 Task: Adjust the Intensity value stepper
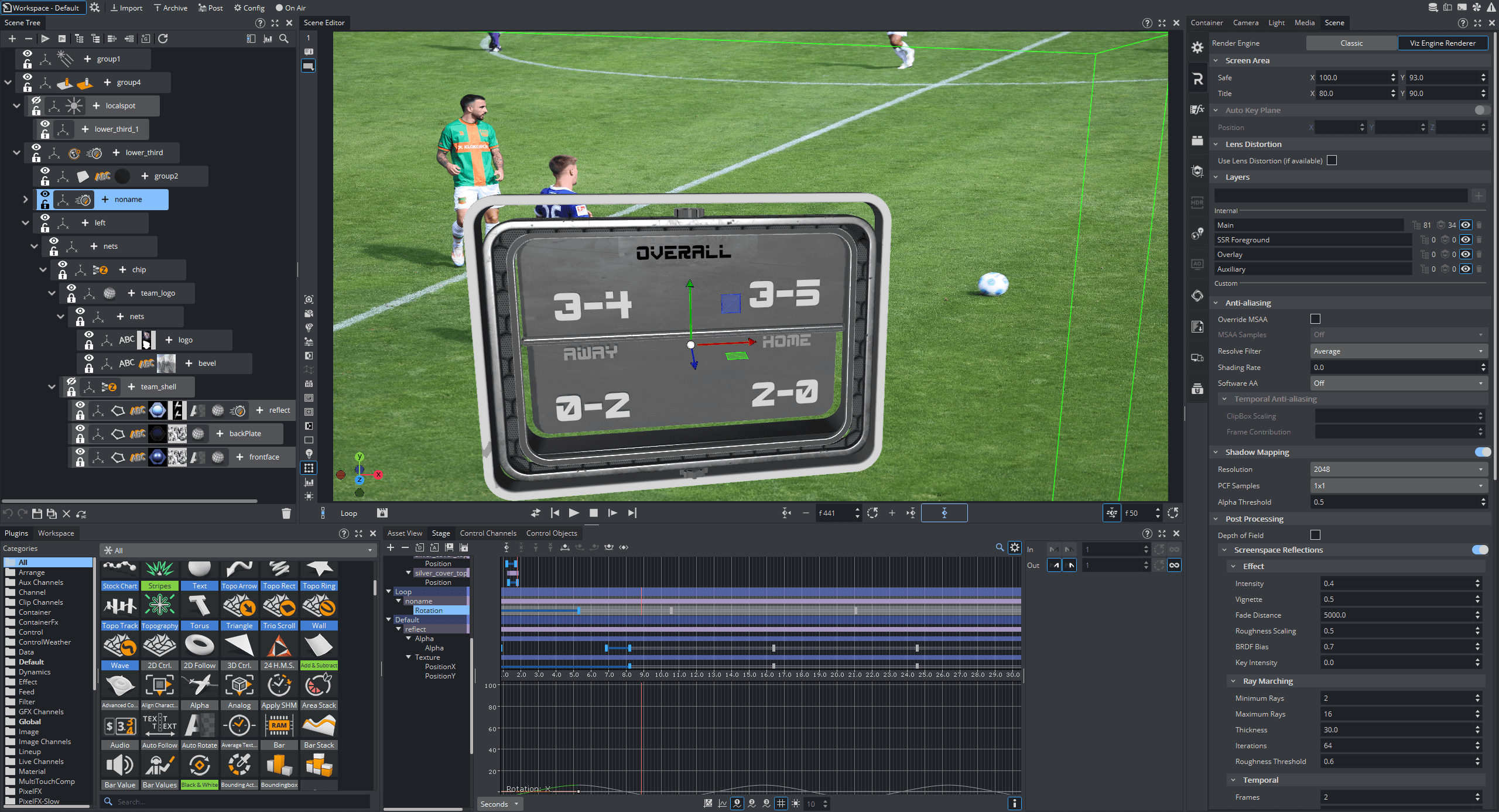click(1477, 583)
